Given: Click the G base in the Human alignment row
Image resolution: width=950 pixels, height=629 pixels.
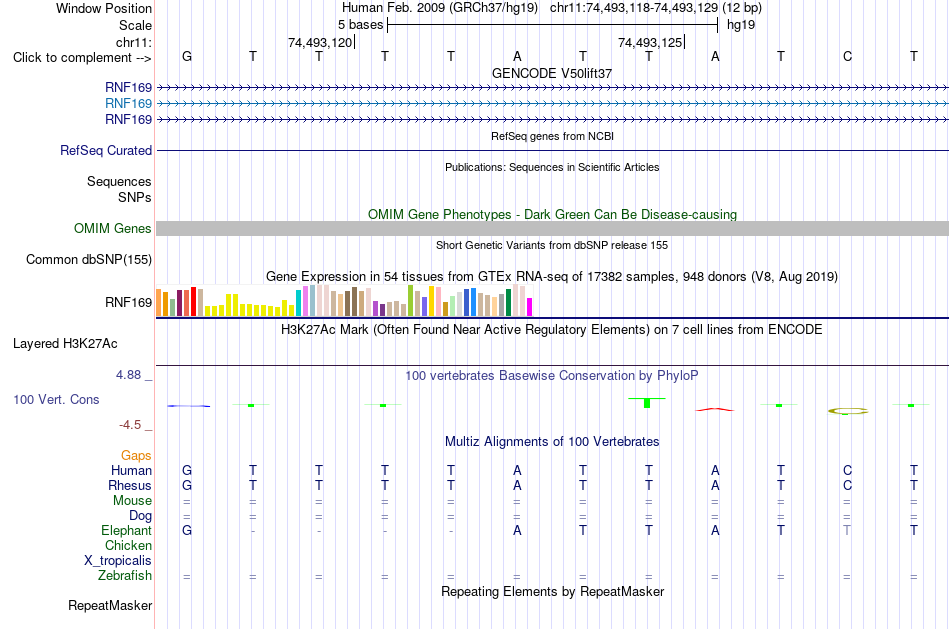Looking at the screenshot, I should (187, 470).
